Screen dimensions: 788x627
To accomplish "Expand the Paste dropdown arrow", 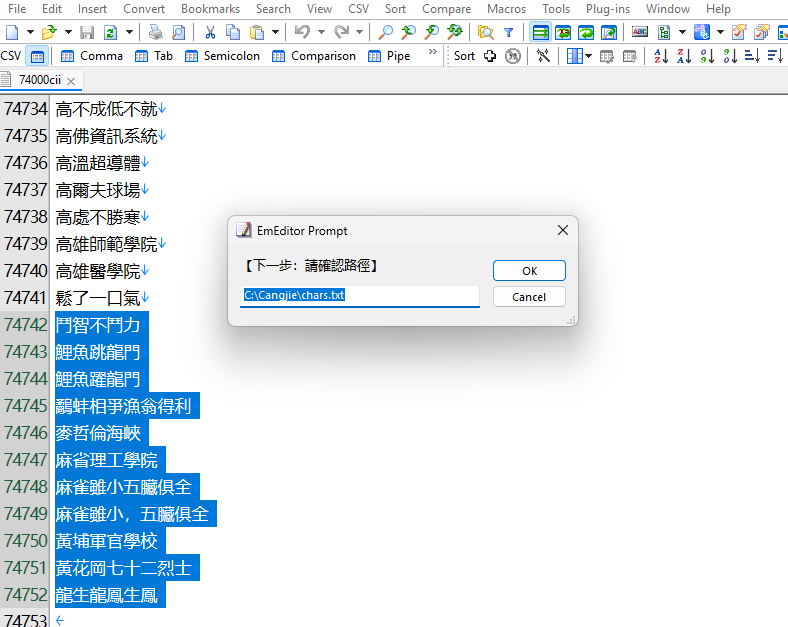I will (x=275, y=33).
